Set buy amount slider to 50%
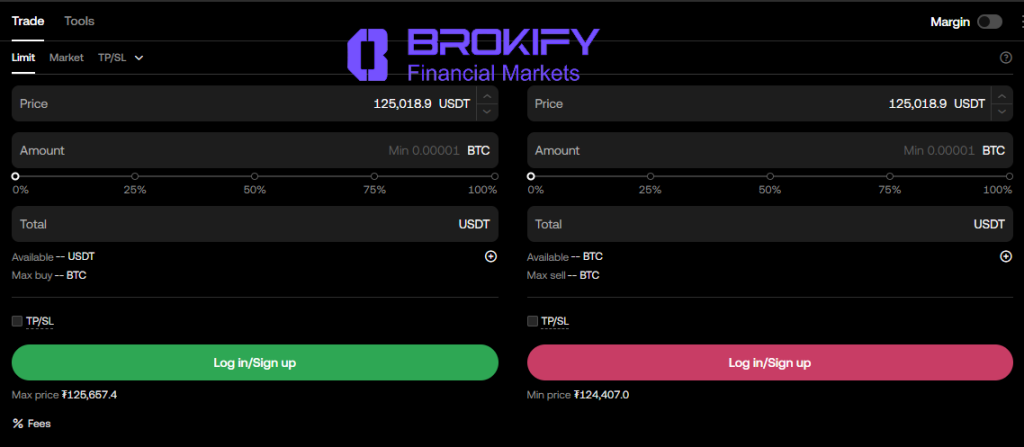Image resolution: width=1024 pixels, height=447 pixels. click(x=255, y=176)
